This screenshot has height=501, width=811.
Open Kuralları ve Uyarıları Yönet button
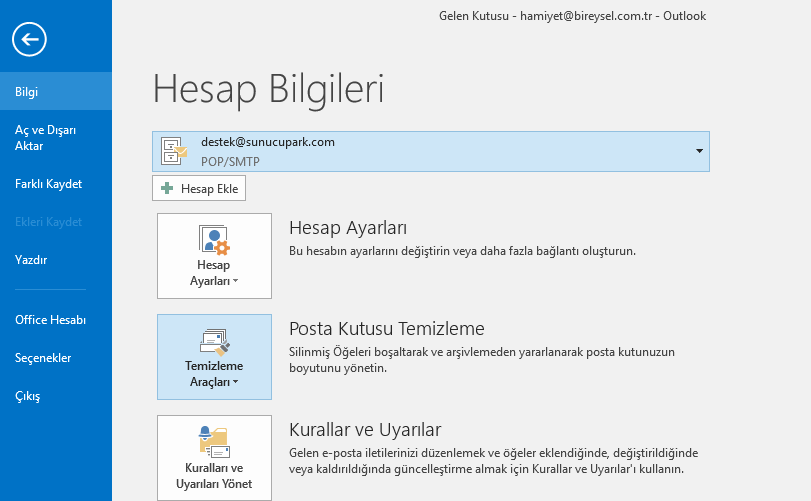coord(214,458)
